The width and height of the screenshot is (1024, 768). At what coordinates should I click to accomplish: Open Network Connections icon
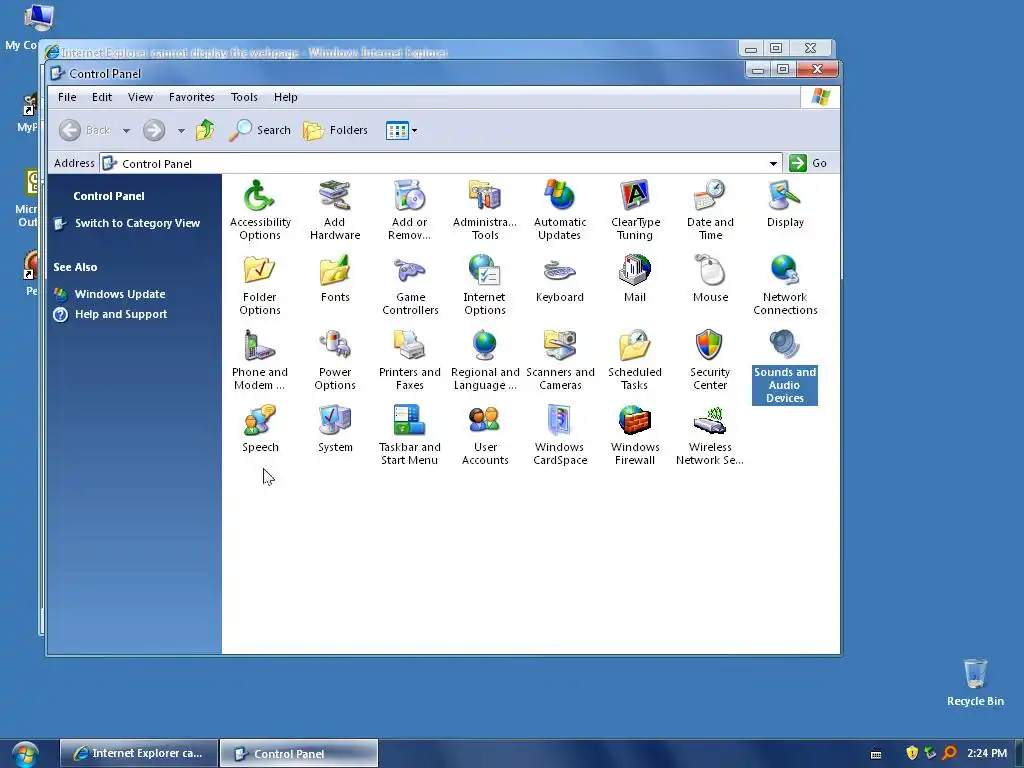coord(785,285)
